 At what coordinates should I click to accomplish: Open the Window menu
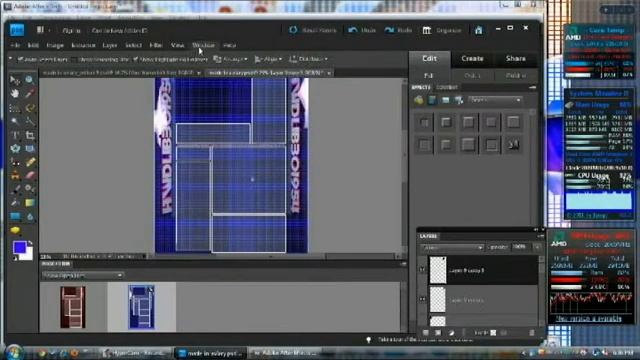tap(204, 45)
